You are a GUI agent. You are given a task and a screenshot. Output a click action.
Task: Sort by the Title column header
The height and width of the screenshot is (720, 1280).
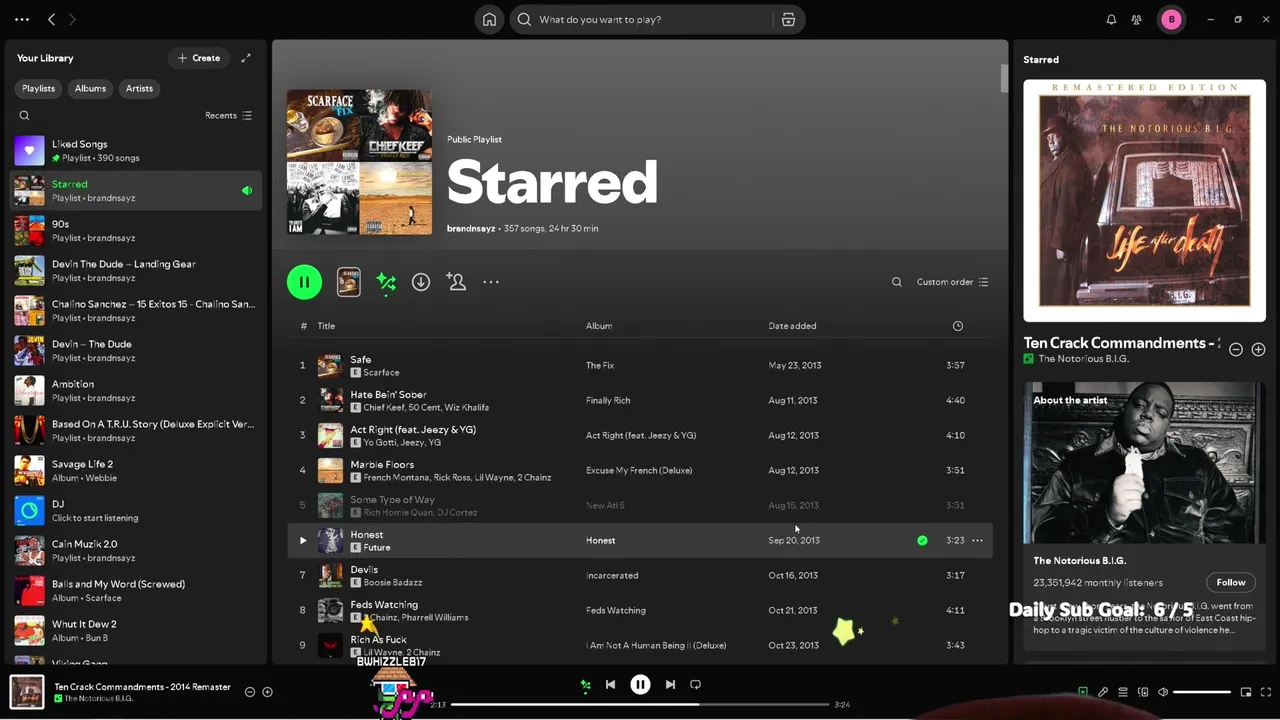click(326, 326)
